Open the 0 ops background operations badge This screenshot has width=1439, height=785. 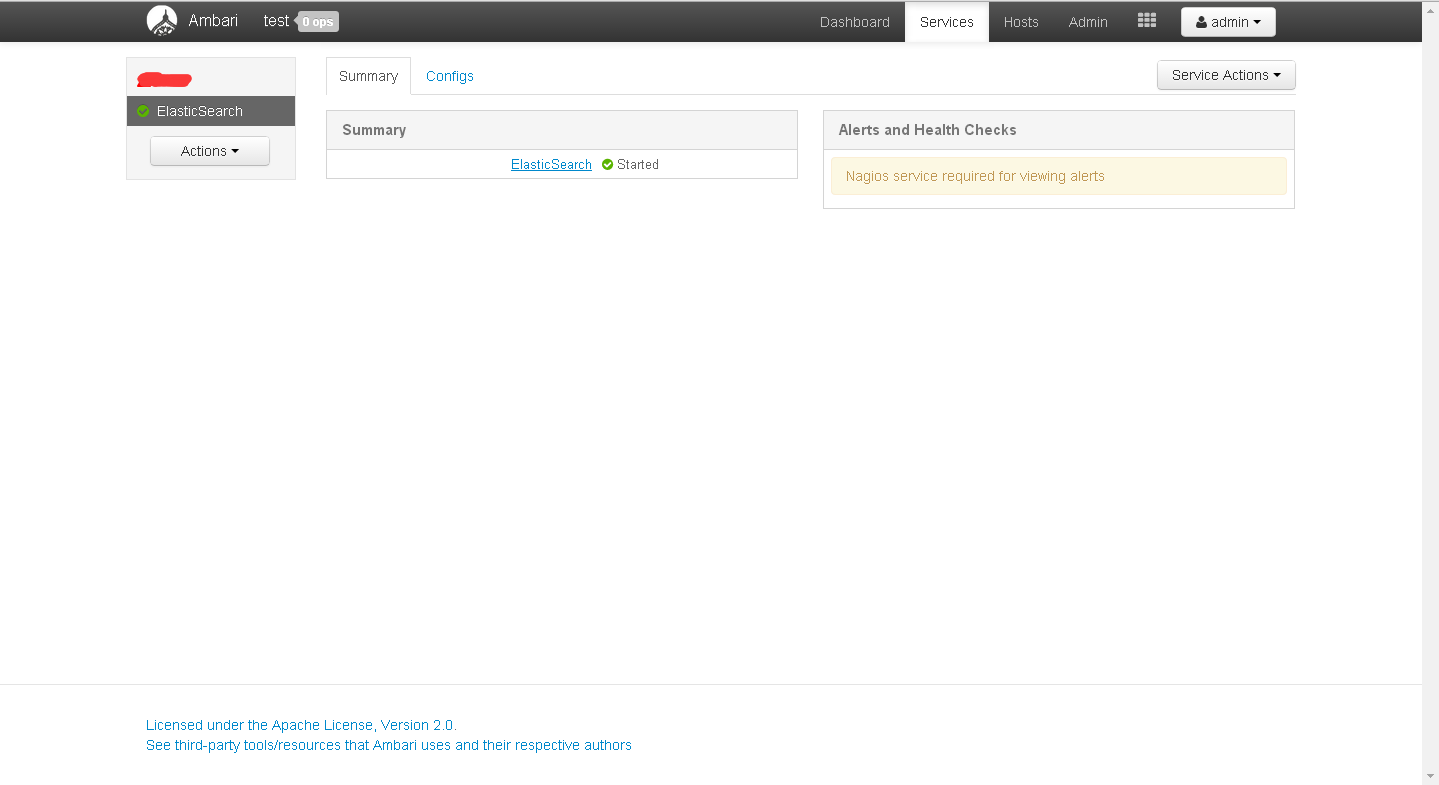[318, 22]
